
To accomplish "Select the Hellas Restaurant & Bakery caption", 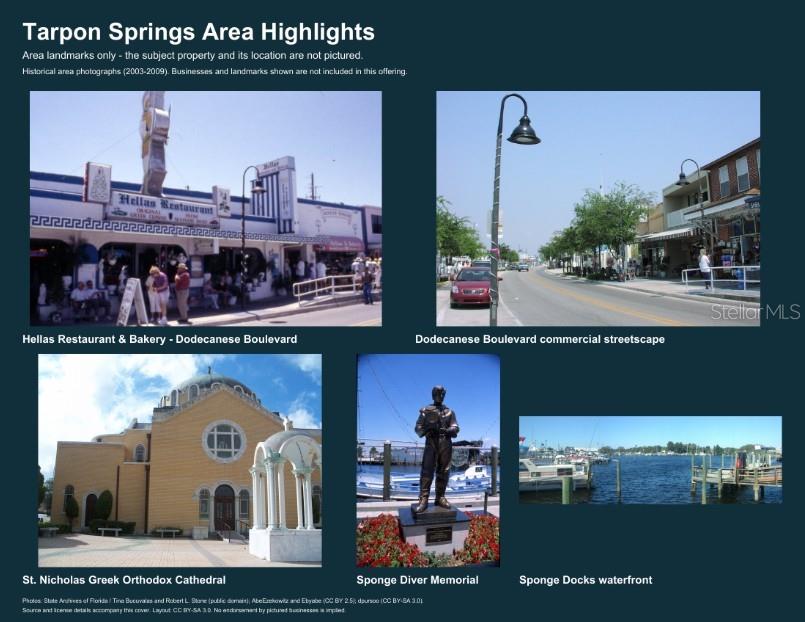I will (160, 339).
